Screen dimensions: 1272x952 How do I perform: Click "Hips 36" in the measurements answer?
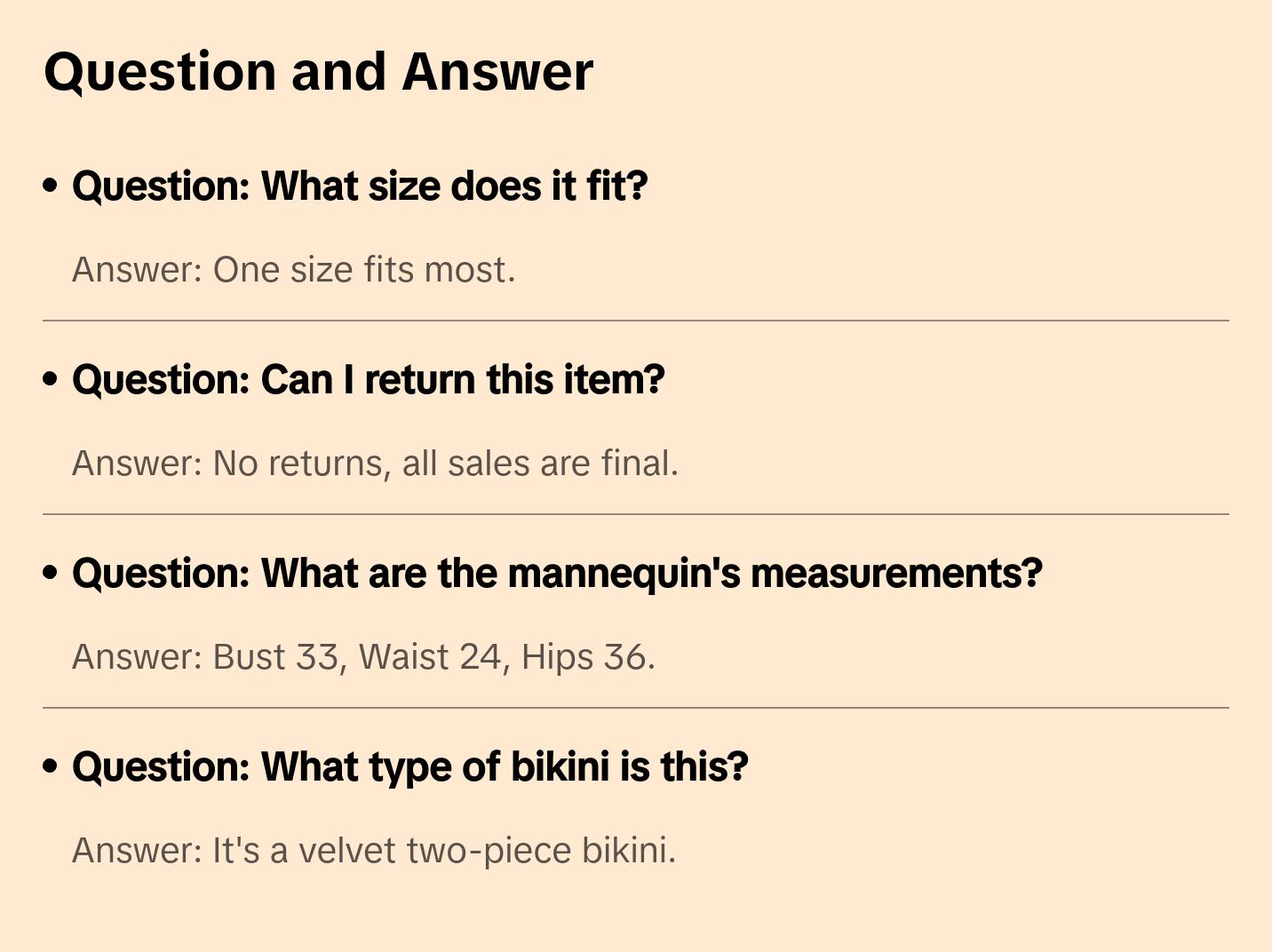pyautogui.click(x=586, y=657)
